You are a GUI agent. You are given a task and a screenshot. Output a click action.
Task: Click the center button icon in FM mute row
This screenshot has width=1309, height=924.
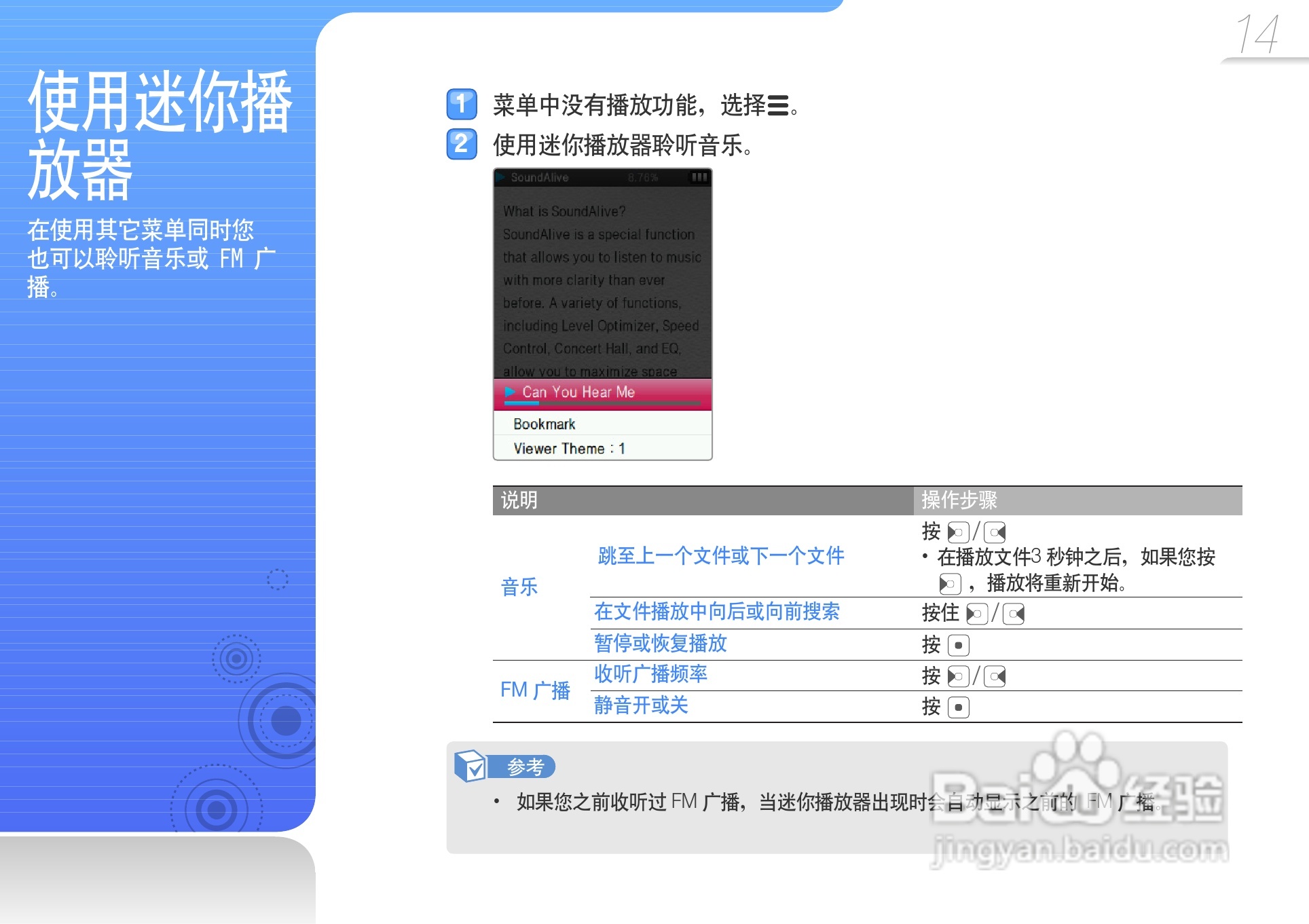click(958, 707)
